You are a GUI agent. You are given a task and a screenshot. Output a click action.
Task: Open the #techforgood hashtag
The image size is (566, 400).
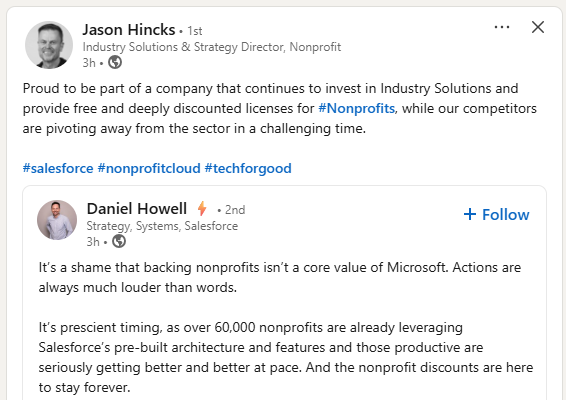coord(248,168)
